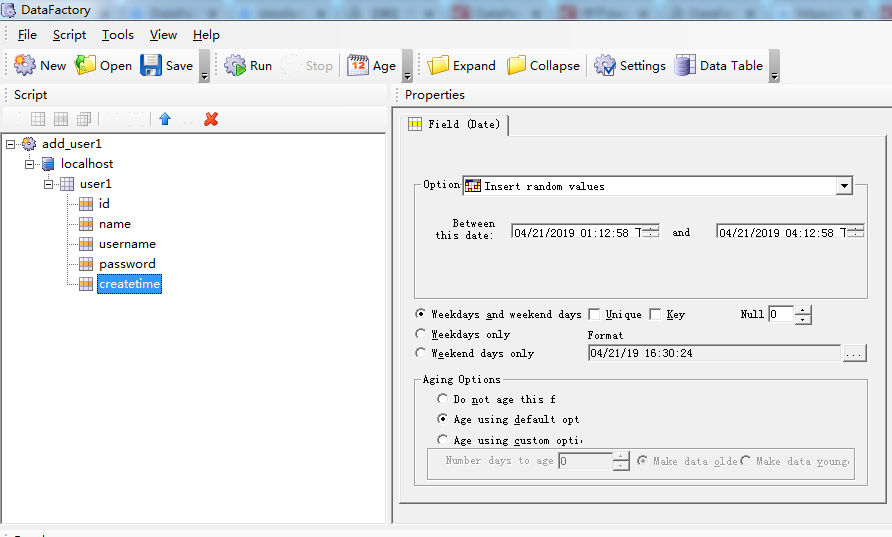Move item up with blue arrow
The image size is (892, 537).
pyautogui.click(x=165, y=119)
